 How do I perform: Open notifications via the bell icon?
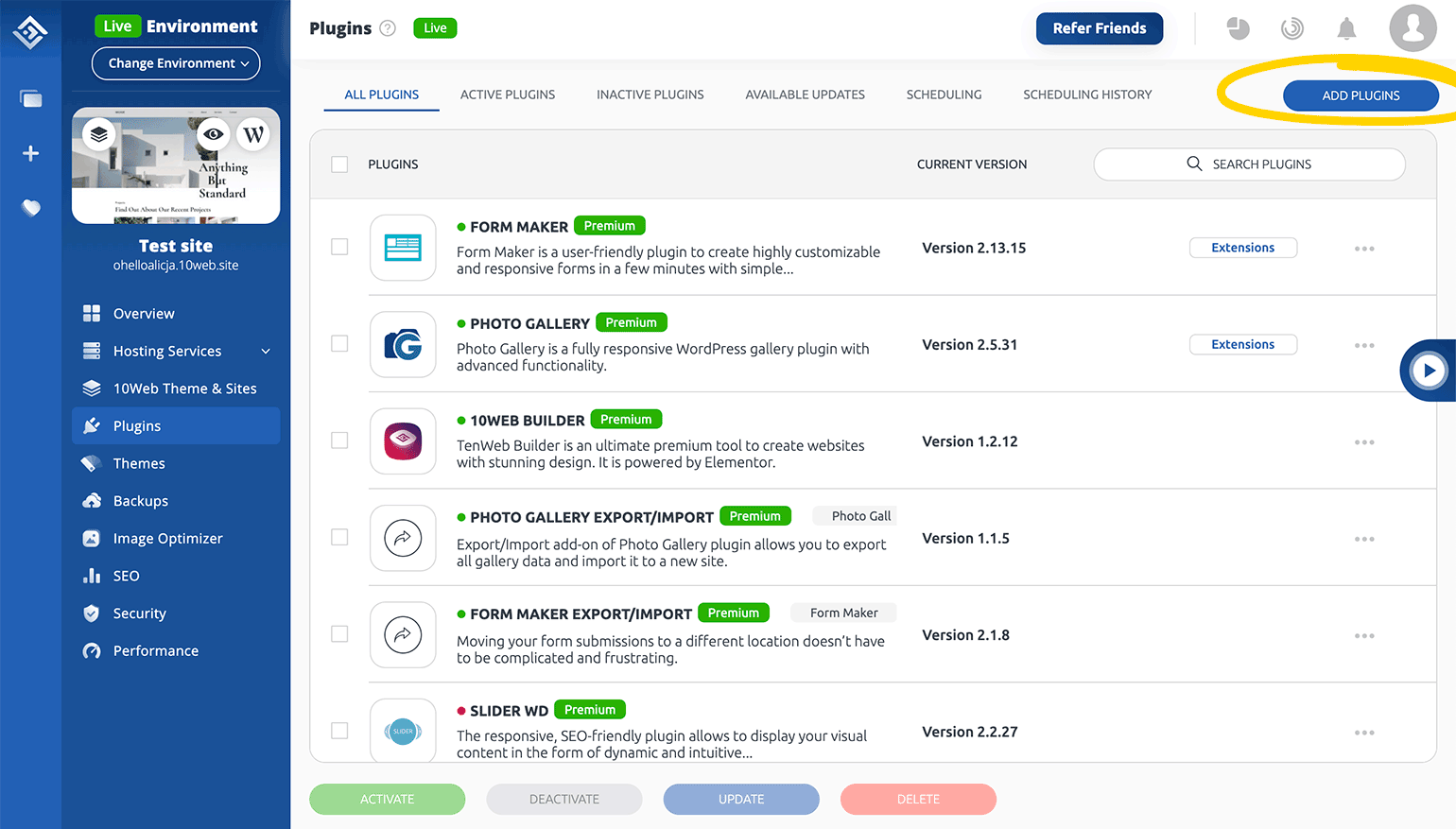pyautogui.click(x=1346, y=28)
